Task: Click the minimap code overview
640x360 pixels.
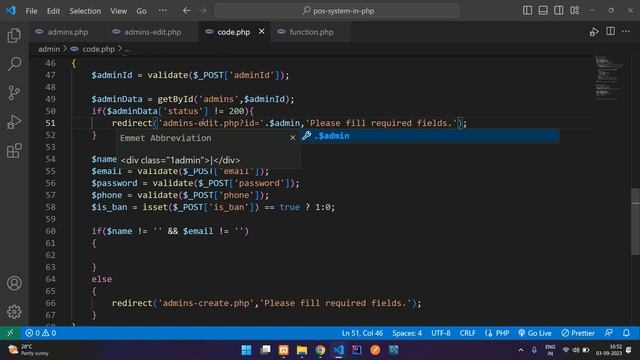Action: click(609, 78)
